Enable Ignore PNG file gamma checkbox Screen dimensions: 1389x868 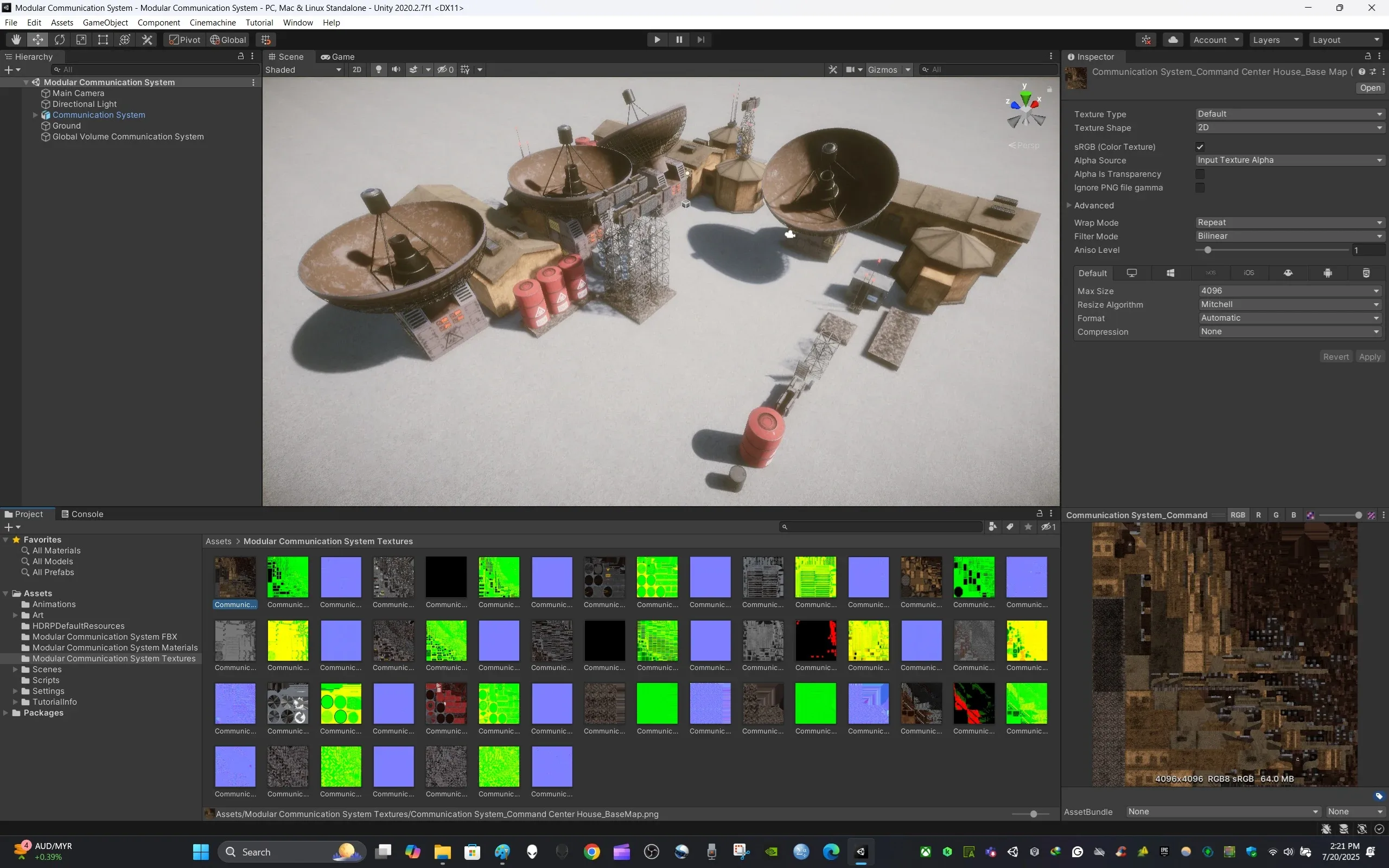click(x=1200, y=188)
